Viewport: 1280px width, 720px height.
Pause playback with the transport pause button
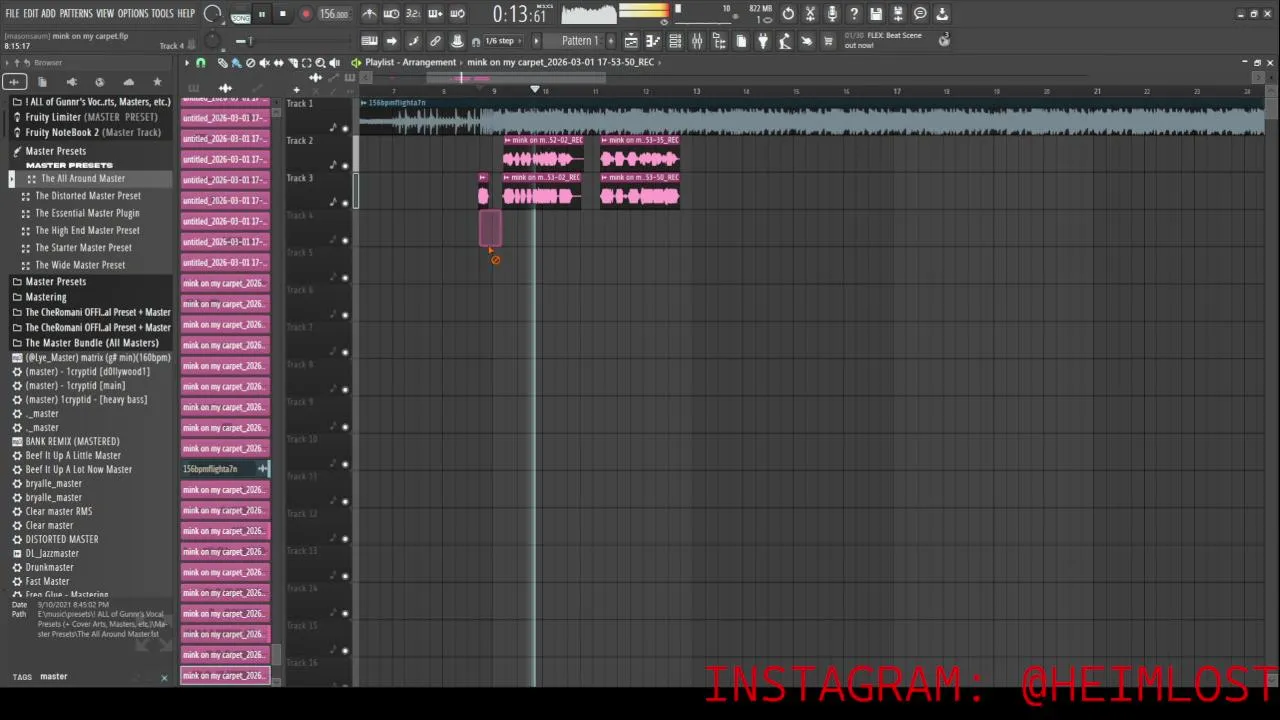tap(262, 14)
